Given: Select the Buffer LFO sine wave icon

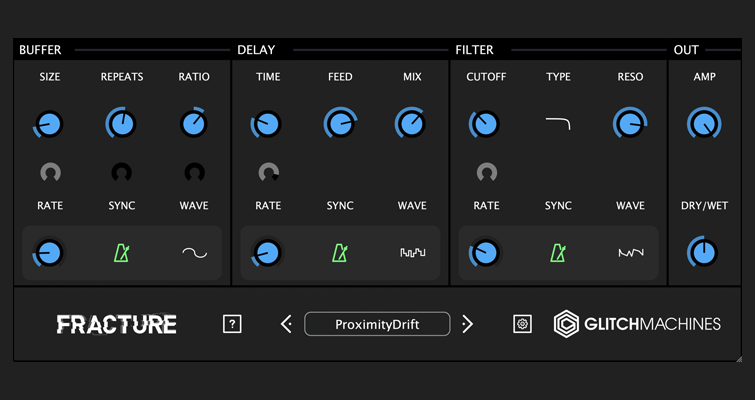Looking at the screenshot, I should (x=194, y=253).
